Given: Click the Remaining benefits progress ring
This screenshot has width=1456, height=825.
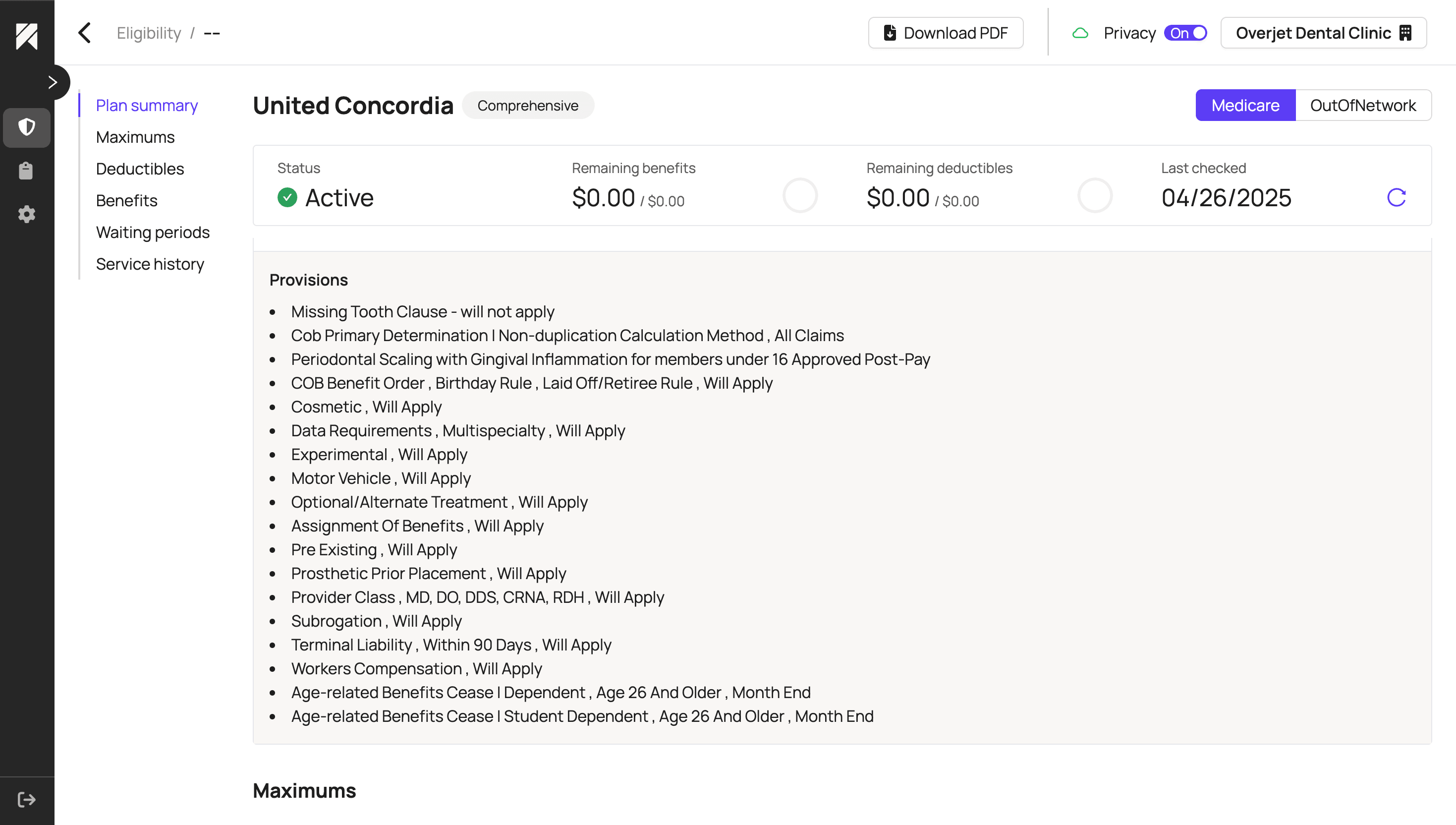Looking at the screenshot, I should pos(800,195).
